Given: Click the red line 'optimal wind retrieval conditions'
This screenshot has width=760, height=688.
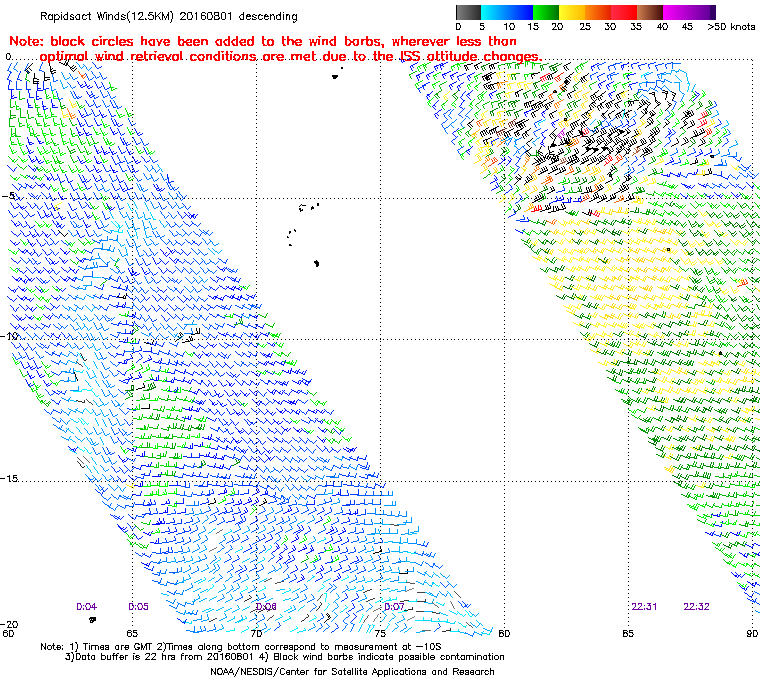Looking at the screenshot, I should [x=291, y=56].
